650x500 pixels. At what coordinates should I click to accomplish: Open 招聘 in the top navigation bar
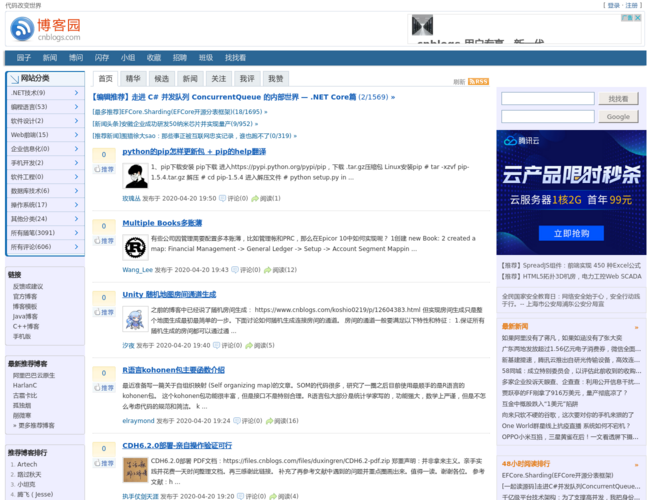(x=180, y=58)
